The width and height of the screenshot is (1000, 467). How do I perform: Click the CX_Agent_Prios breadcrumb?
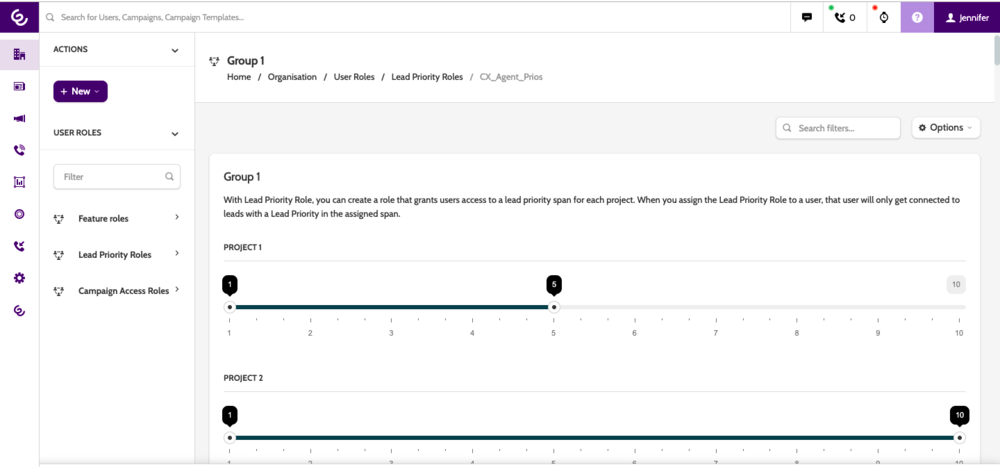pyautogui.click(x=511, y=77)
